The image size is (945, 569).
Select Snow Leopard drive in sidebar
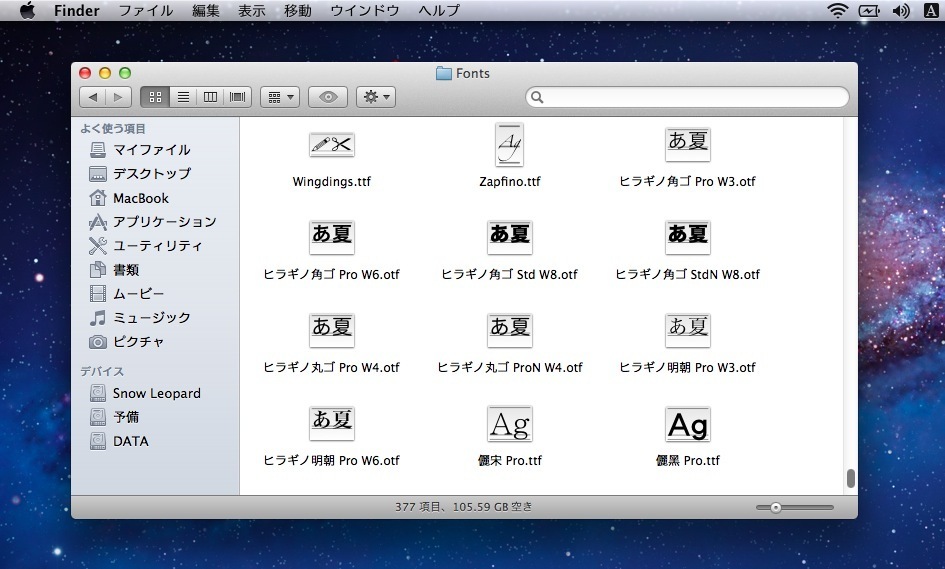156,394
